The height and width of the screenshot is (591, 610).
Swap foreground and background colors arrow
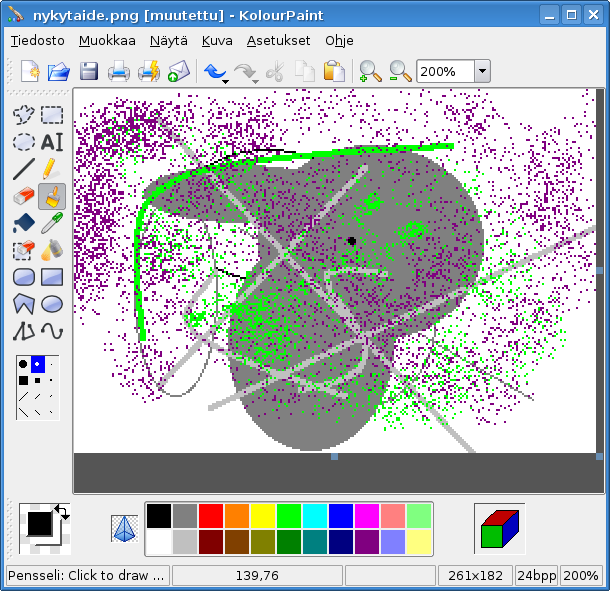[61, 511]
